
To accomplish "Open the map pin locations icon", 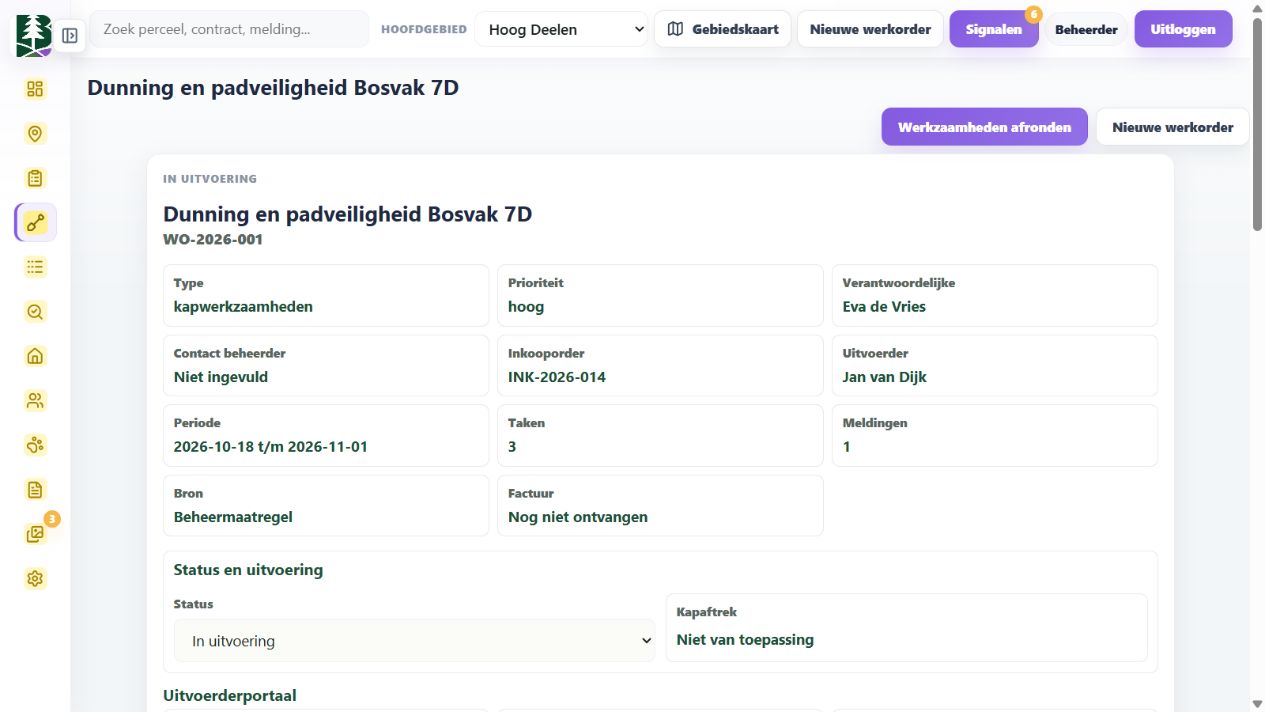I will [35, 134].
